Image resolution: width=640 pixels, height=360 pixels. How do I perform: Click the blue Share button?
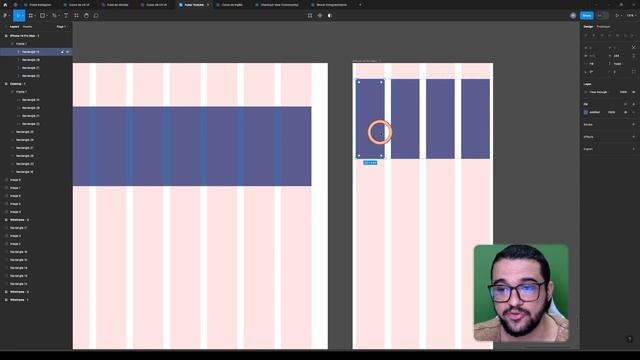click(587, 16)
